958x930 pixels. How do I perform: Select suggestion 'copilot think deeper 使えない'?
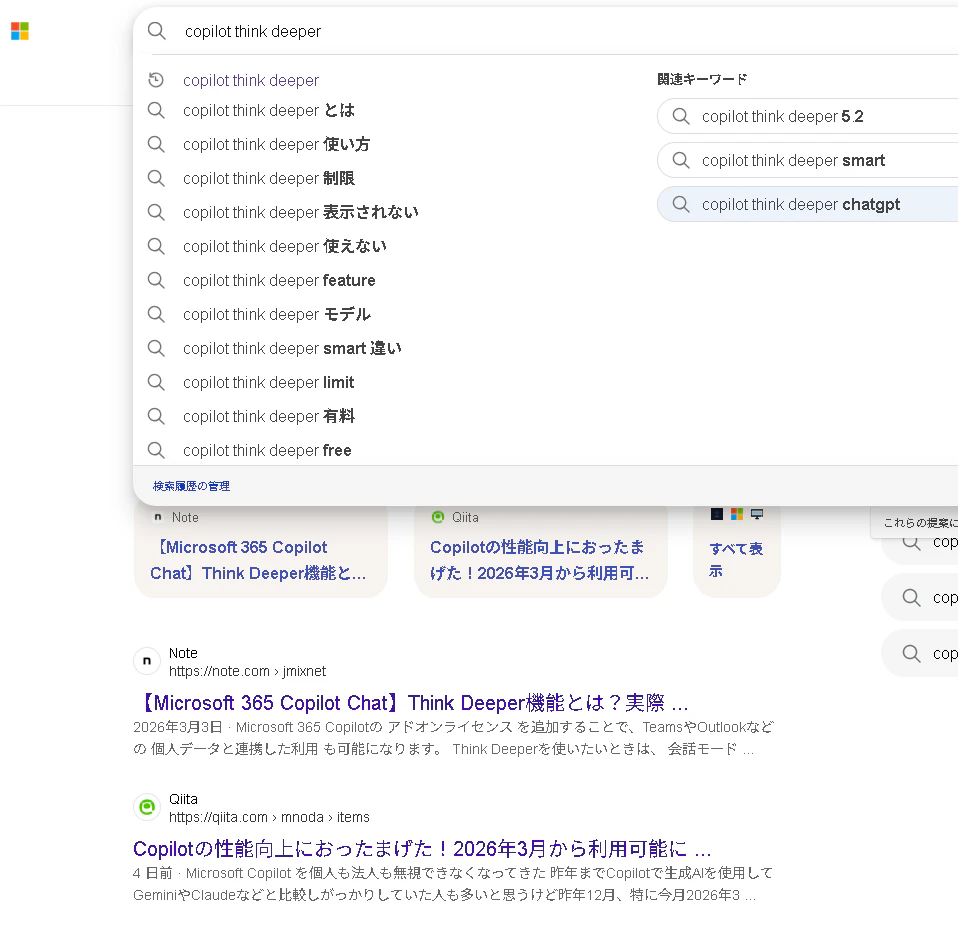(285, 246)
